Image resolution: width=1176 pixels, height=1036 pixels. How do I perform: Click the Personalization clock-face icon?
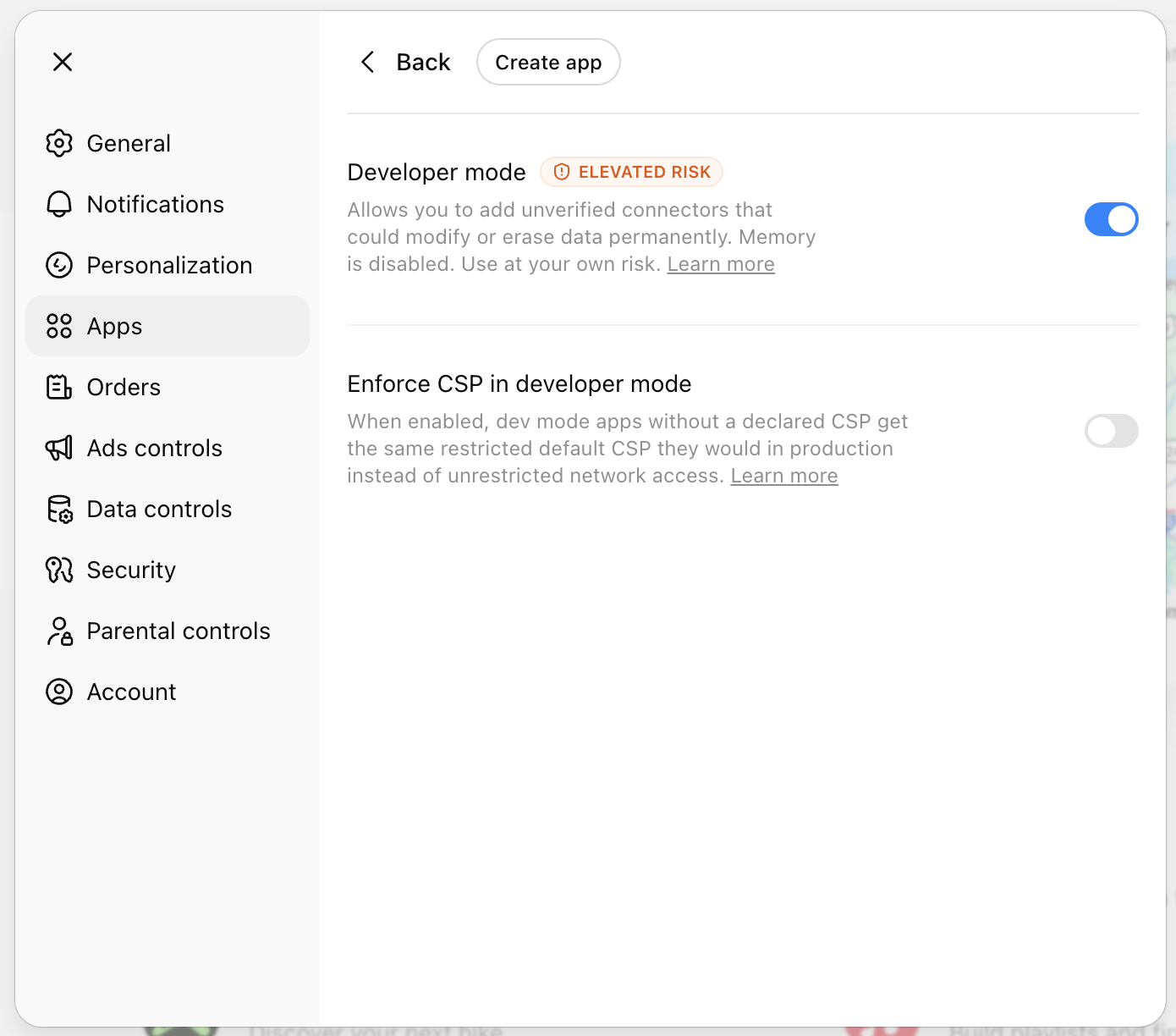59,265
